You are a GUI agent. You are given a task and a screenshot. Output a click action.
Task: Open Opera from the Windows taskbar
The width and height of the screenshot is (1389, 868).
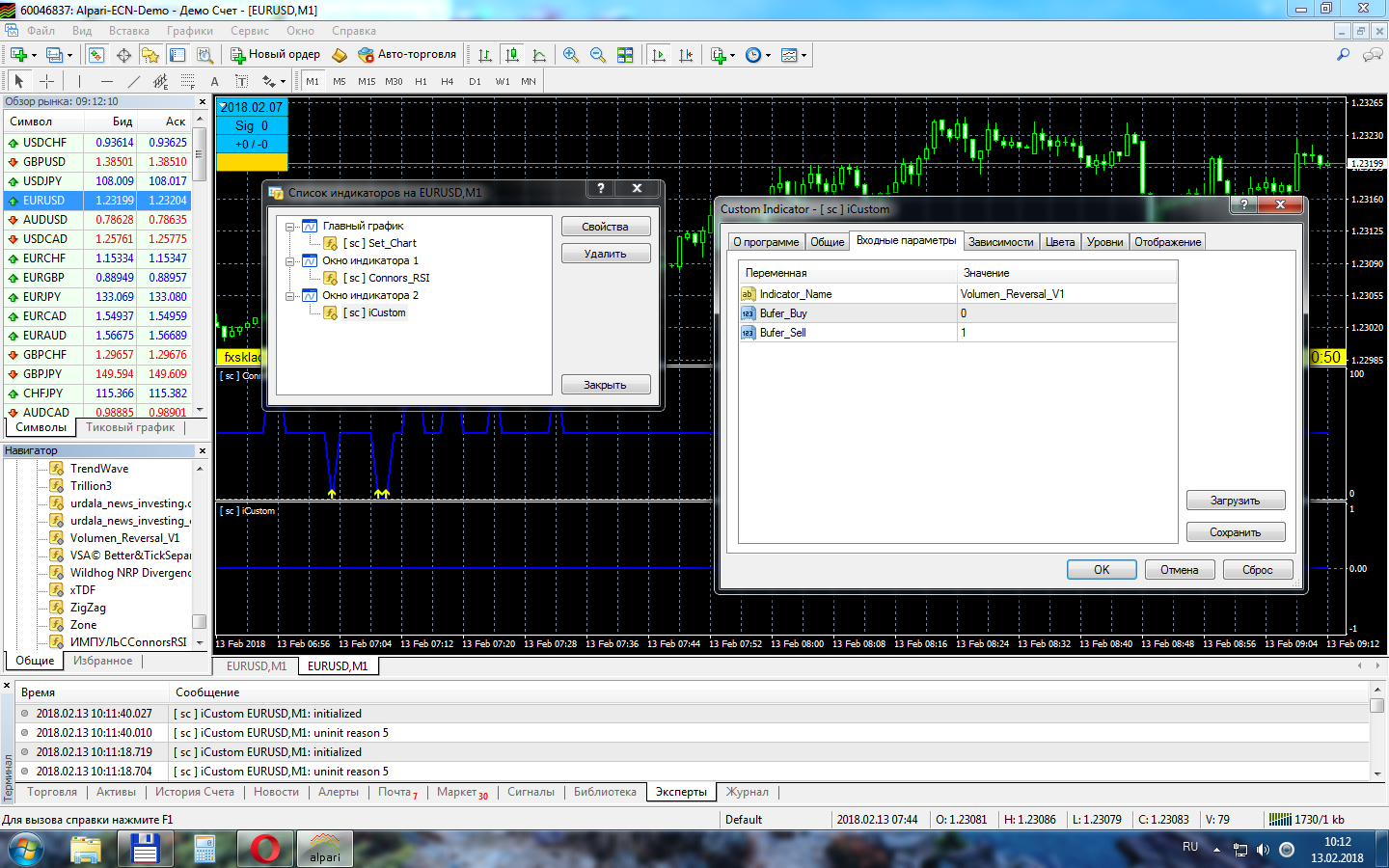[265, 849]
